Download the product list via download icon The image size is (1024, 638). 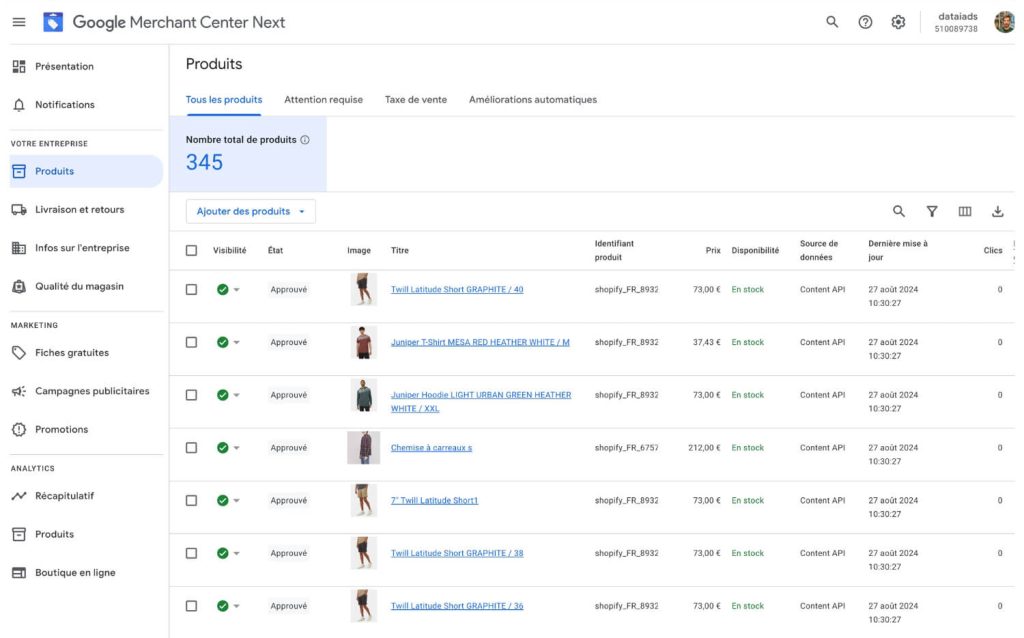(x=997, y=212)
